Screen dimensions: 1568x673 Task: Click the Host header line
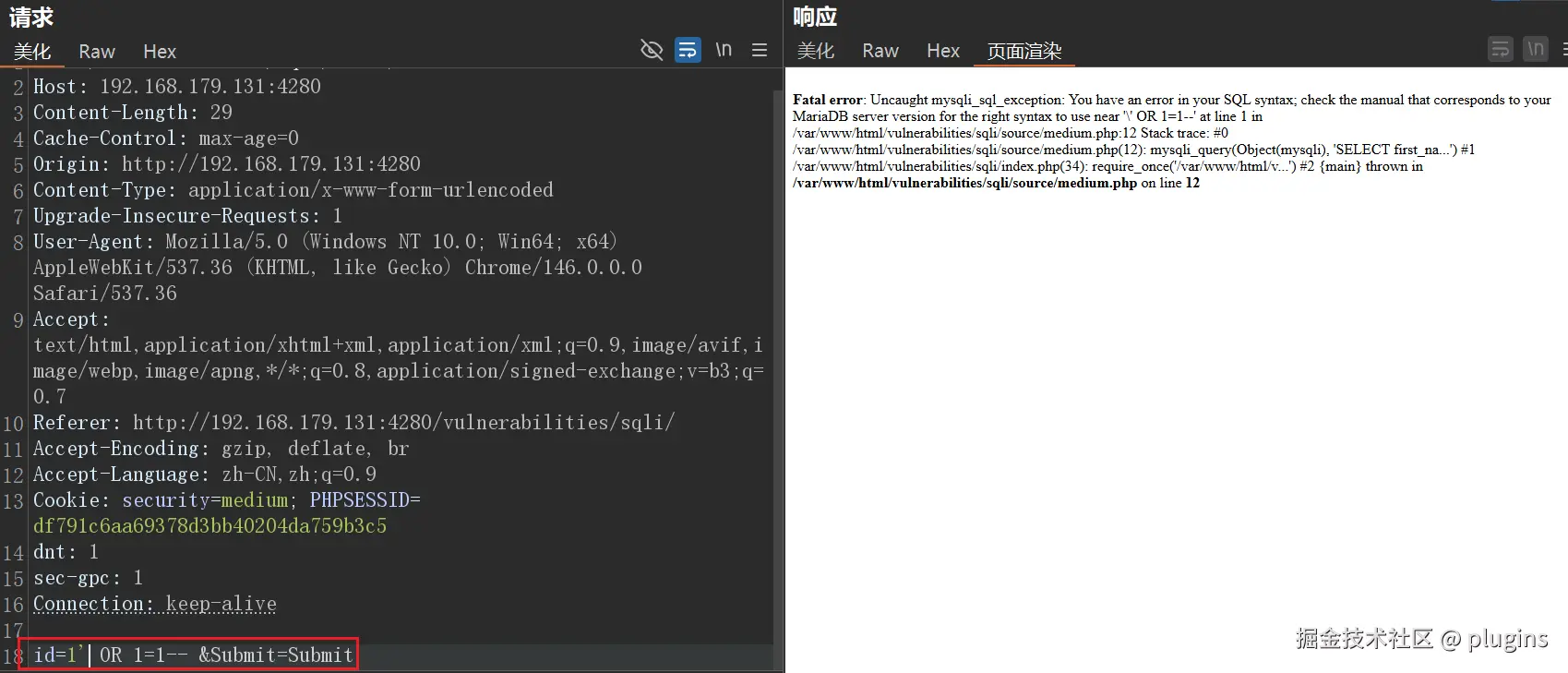pyautogui.click(x=177, y=87)
